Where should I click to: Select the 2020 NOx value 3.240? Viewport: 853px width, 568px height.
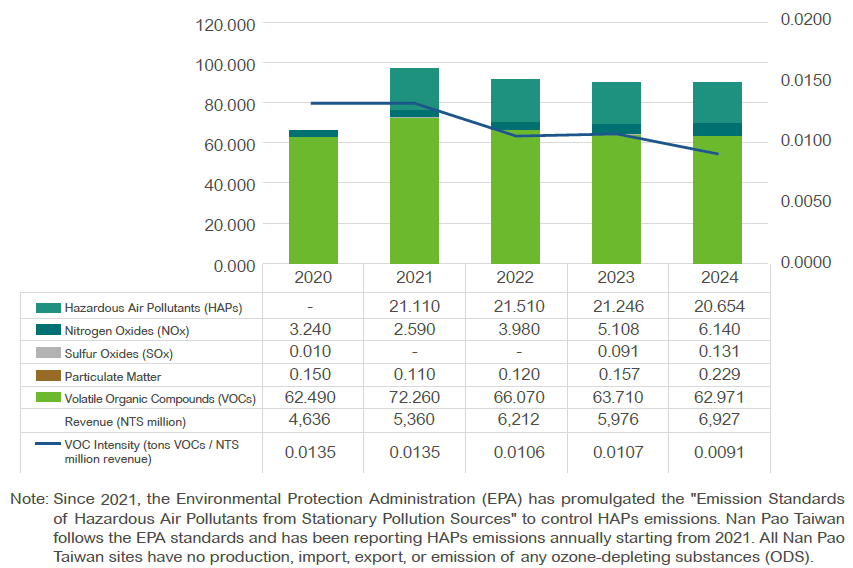(313, 329)
